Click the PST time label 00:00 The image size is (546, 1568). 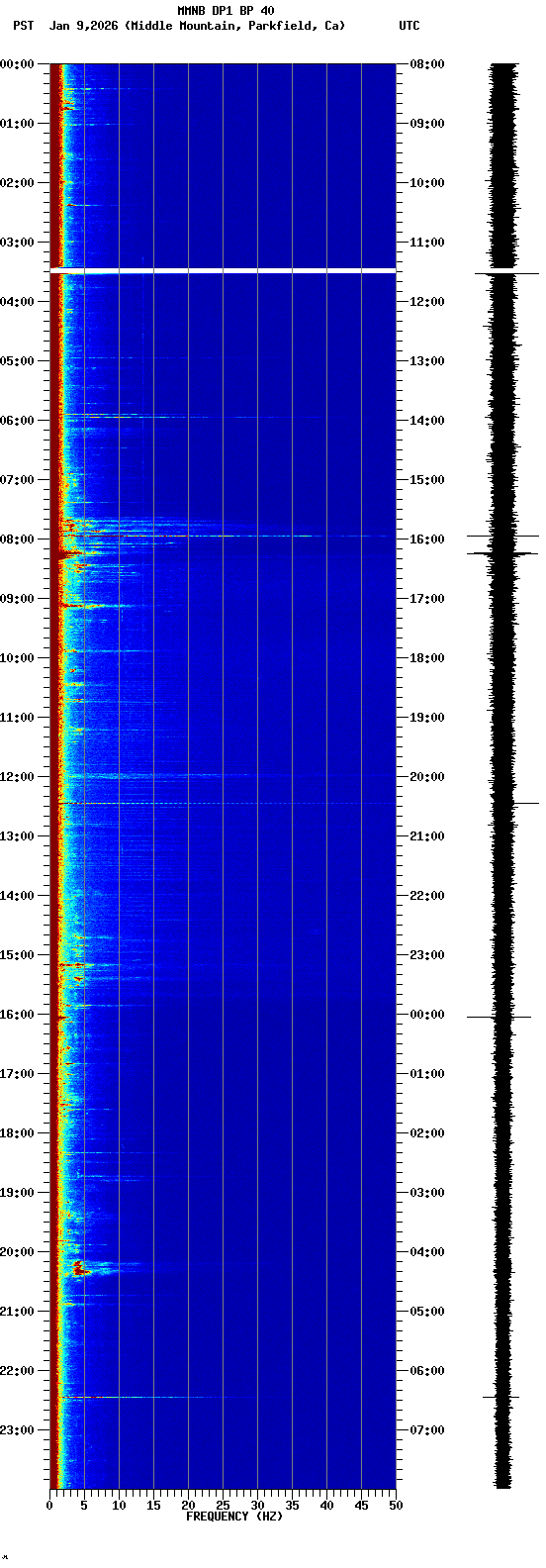tap(18, 64)
